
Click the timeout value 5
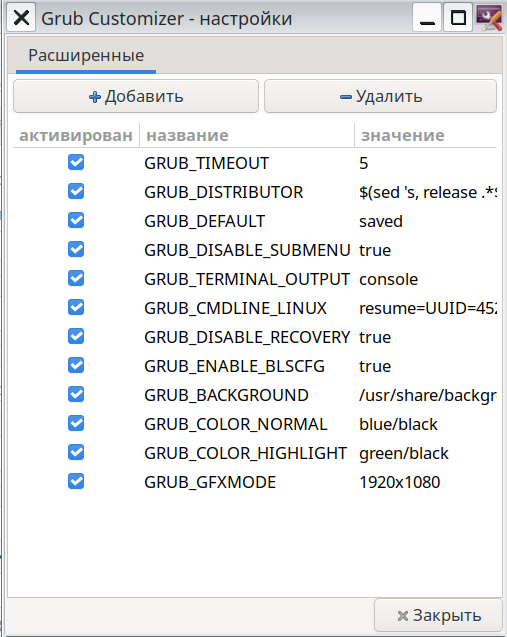tap(364, 163)
